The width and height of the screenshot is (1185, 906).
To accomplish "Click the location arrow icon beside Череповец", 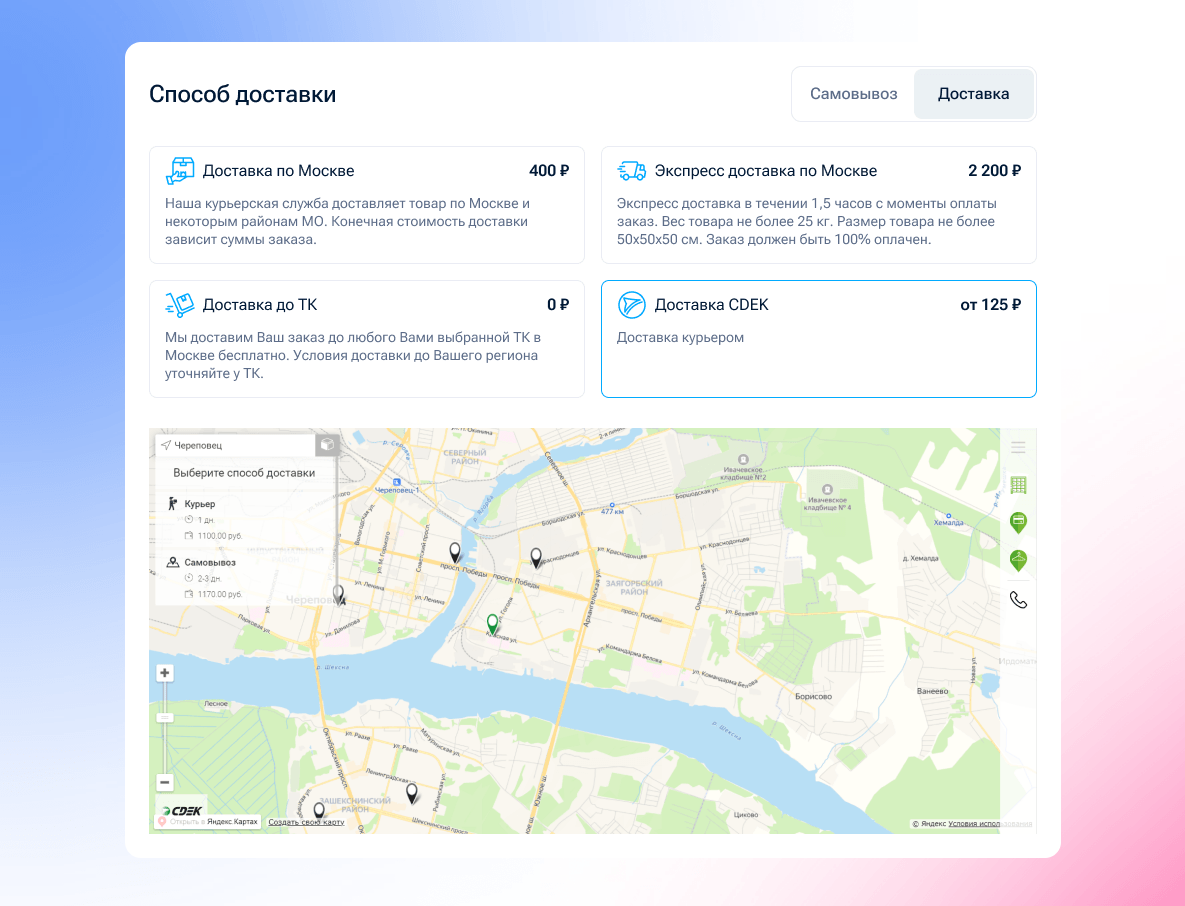I will point(166,445).
